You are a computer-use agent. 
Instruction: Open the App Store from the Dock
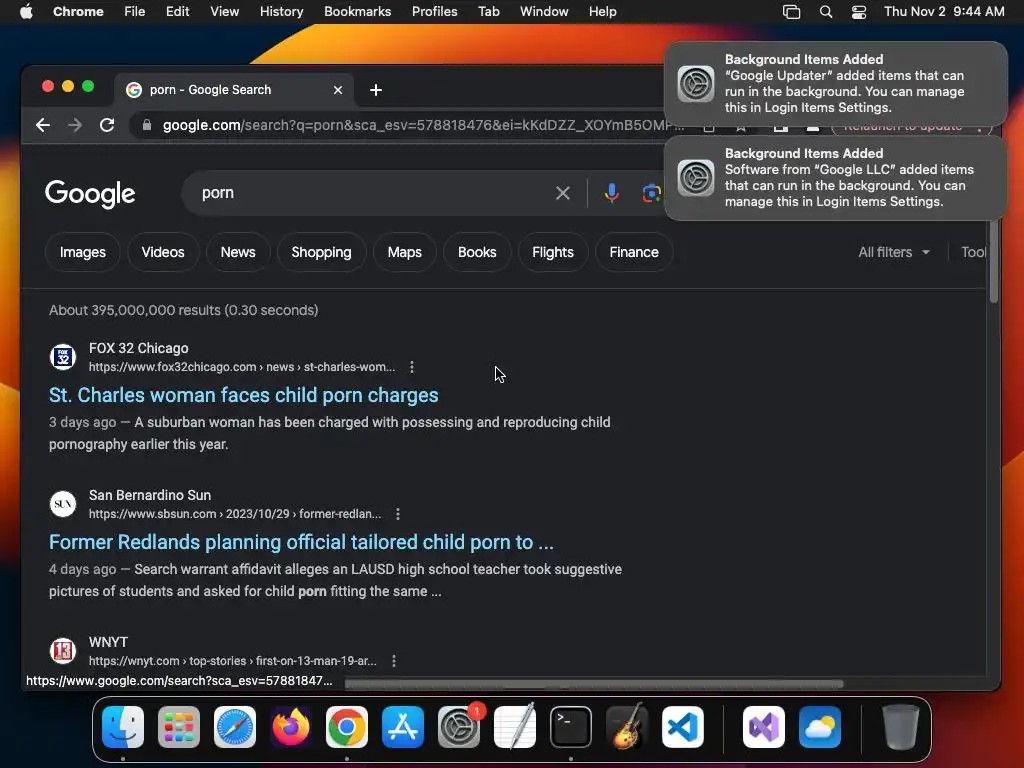pyautogui.click(x=403, y=727)
